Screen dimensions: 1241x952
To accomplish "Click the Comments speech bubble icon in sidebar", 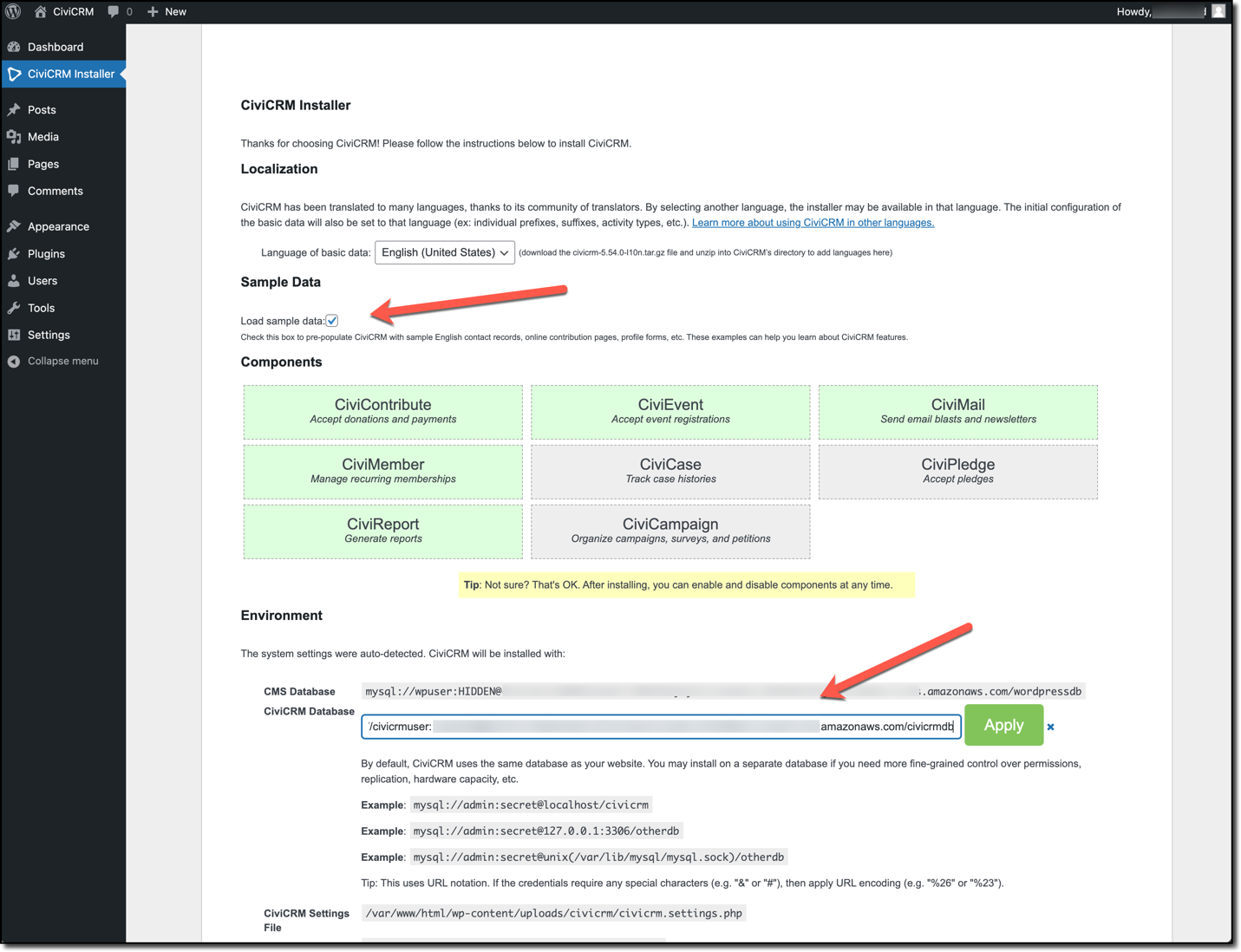I will pos(14,191).
